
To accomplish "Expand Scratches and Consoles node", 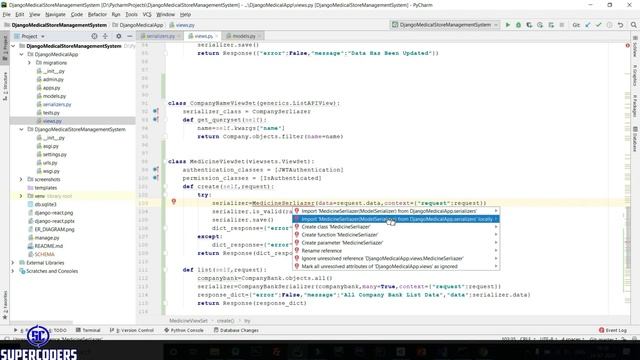I will [x=13, y=271].
